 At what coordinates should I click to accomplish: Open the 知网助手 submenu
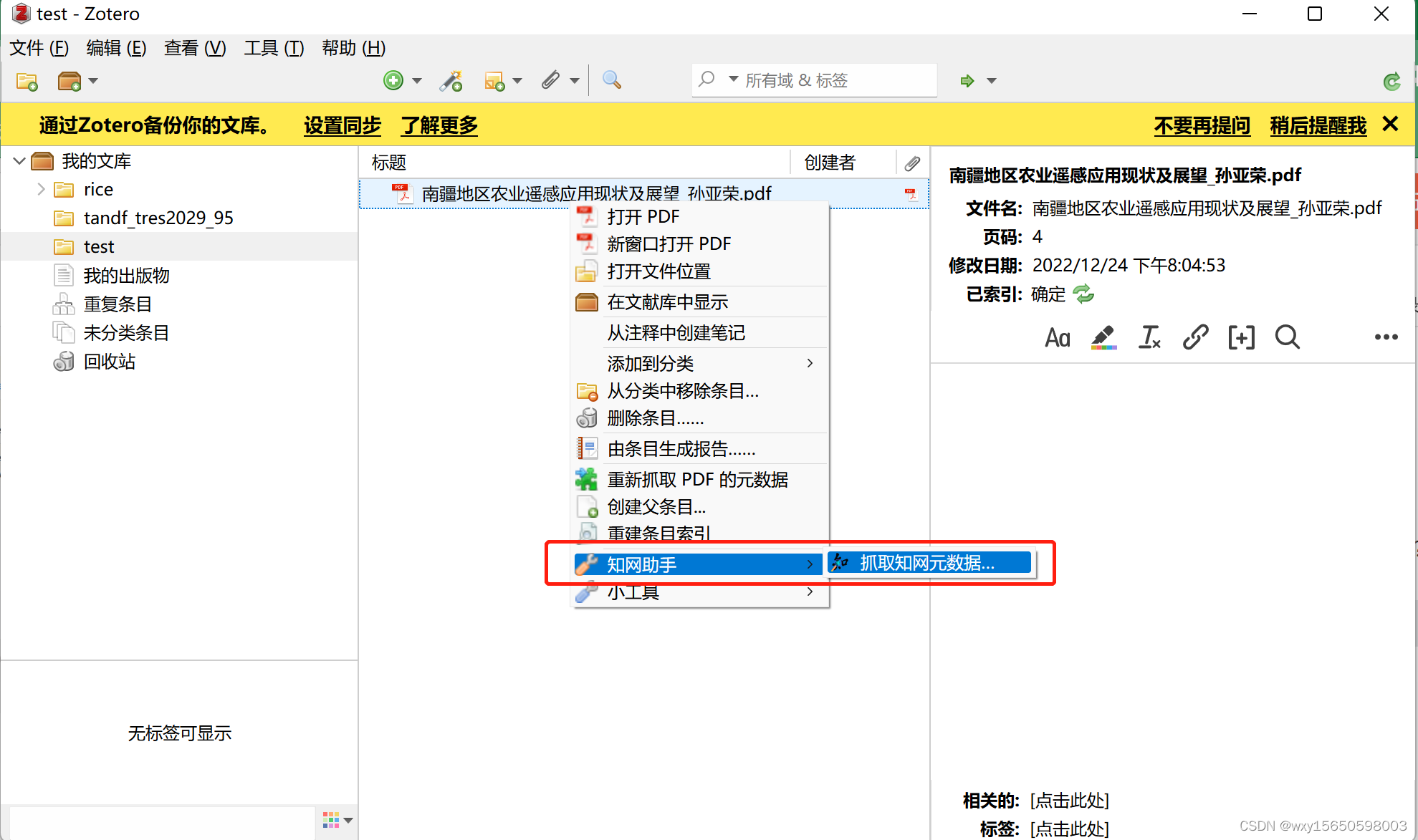click(699, 564)
